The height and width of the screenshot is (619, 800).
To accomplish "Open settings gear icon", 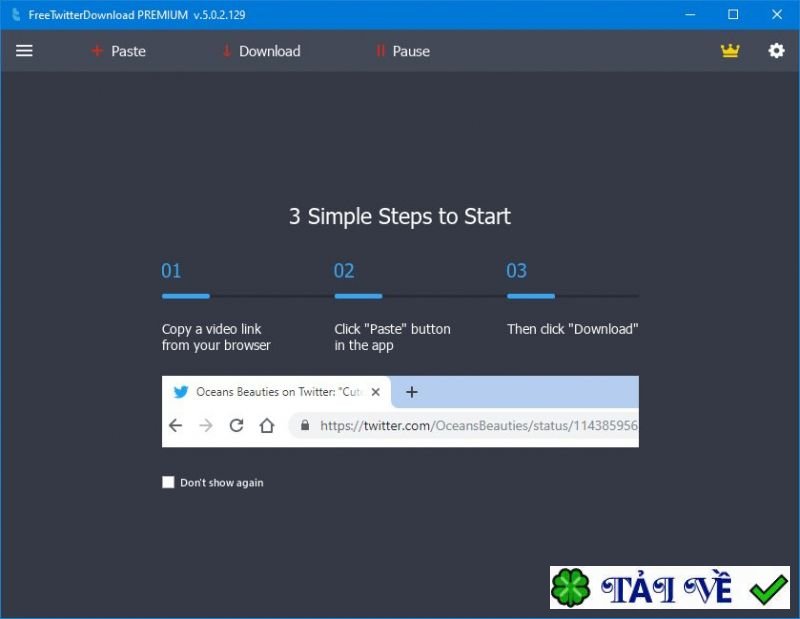I will coord(776,51).
